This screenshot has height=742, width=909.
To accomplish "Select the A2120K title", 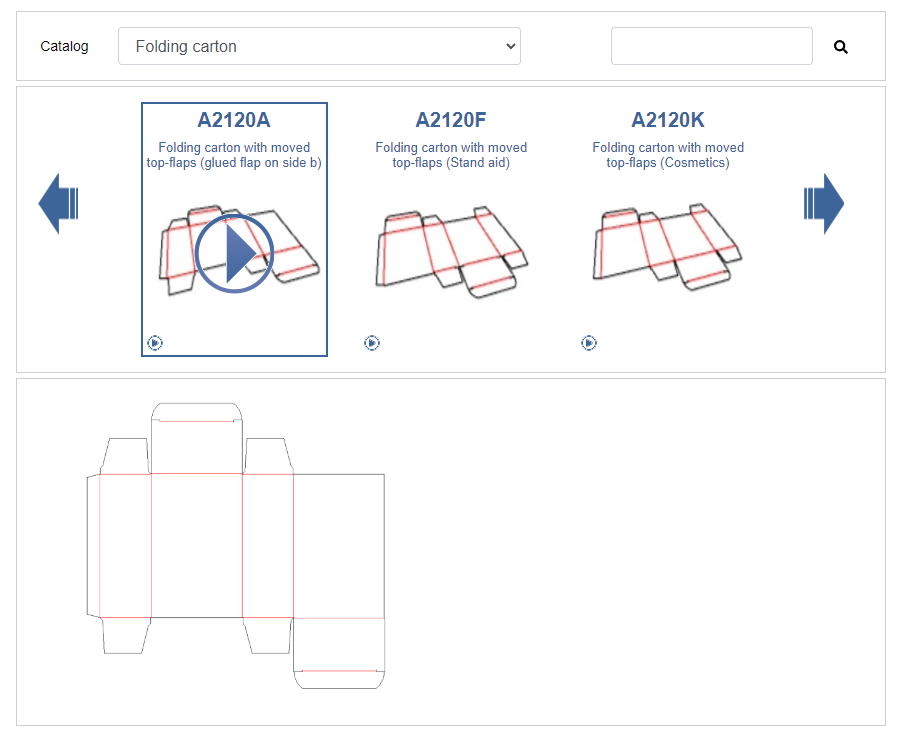I will [x=668, y=120].
